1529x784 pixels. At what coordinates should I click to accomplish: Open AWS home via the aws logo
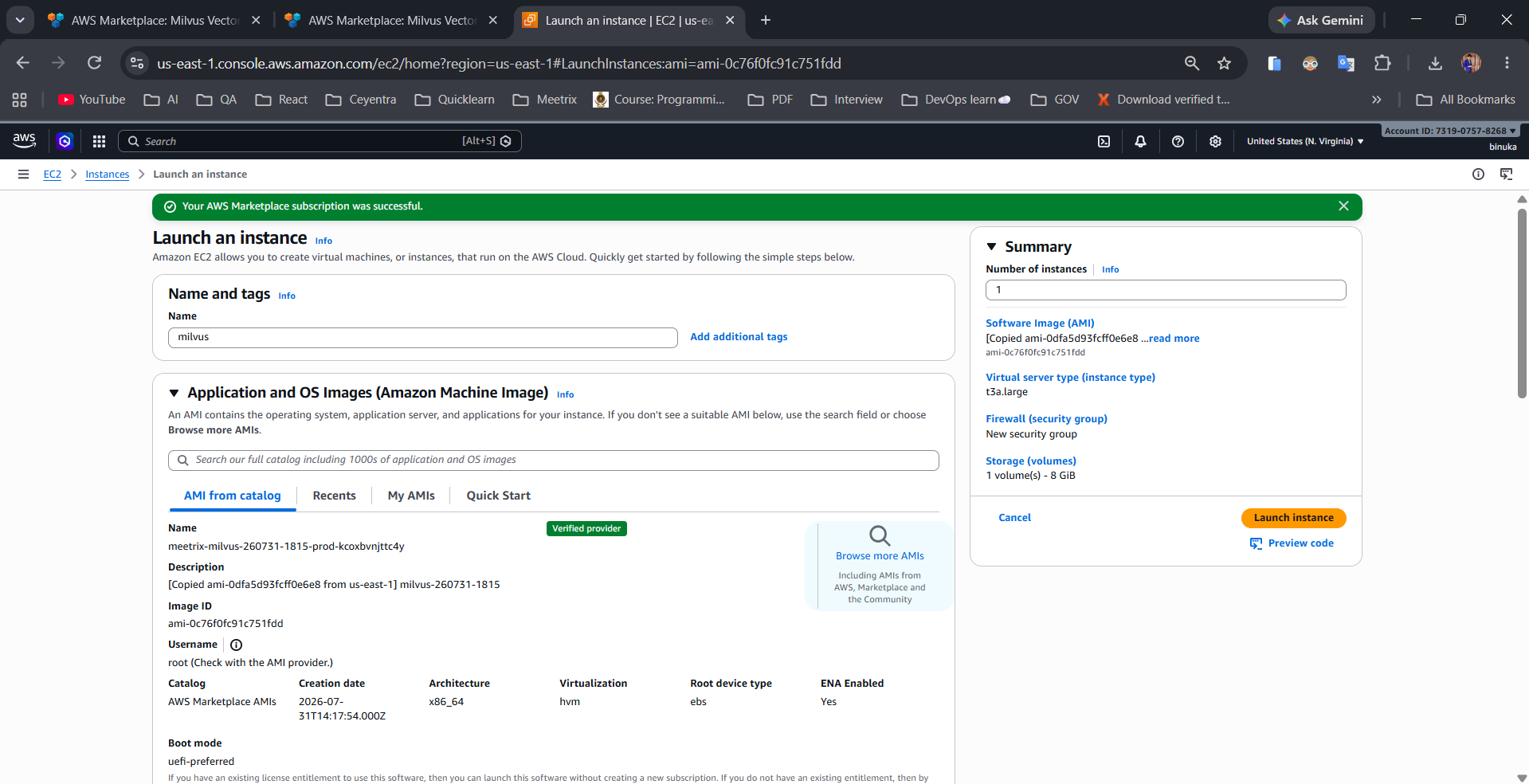(25, 141)
